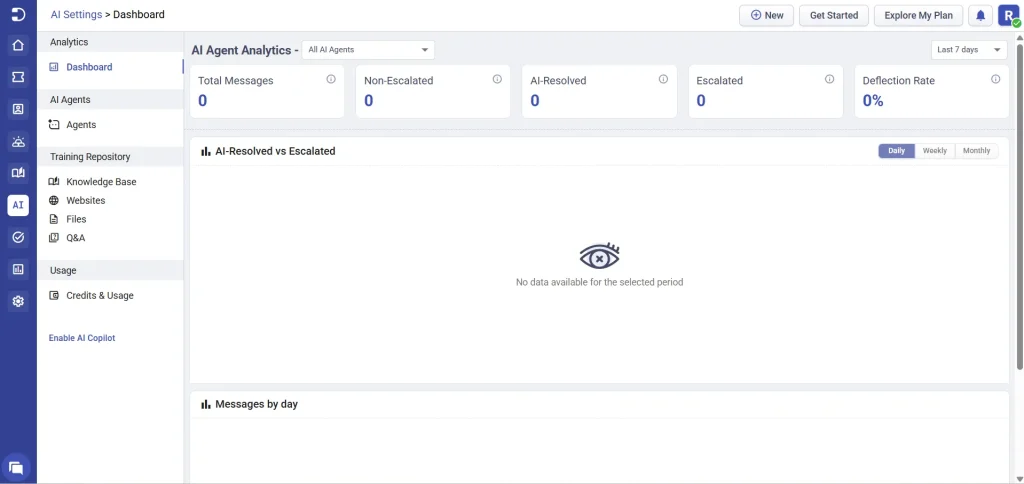The image size is (1024, 484).
Task: Open Knowledge Base in Training Repository
Action: tap(101, 182)
